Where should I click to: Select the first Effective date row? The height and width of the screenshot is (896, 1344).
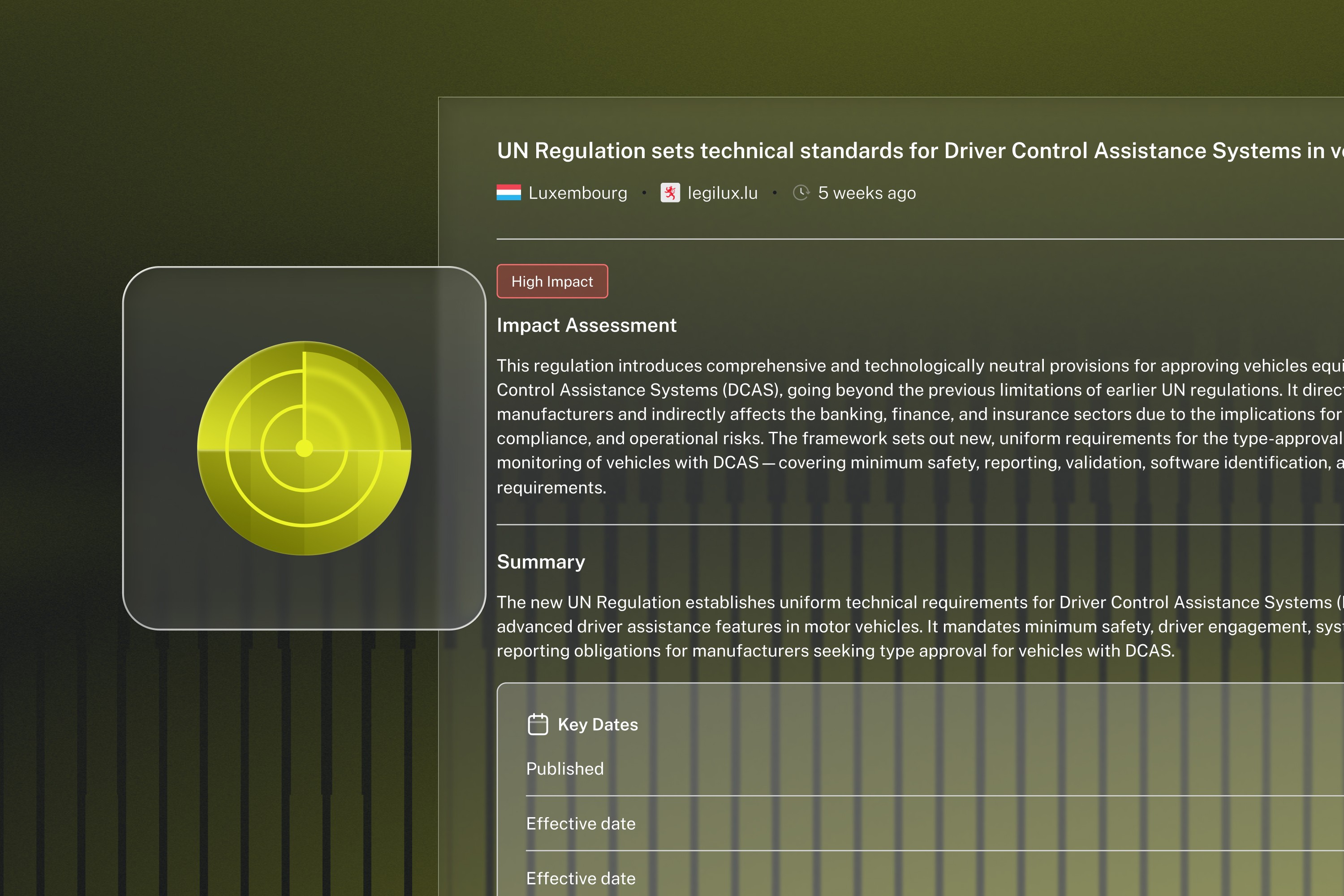[581, 823]
